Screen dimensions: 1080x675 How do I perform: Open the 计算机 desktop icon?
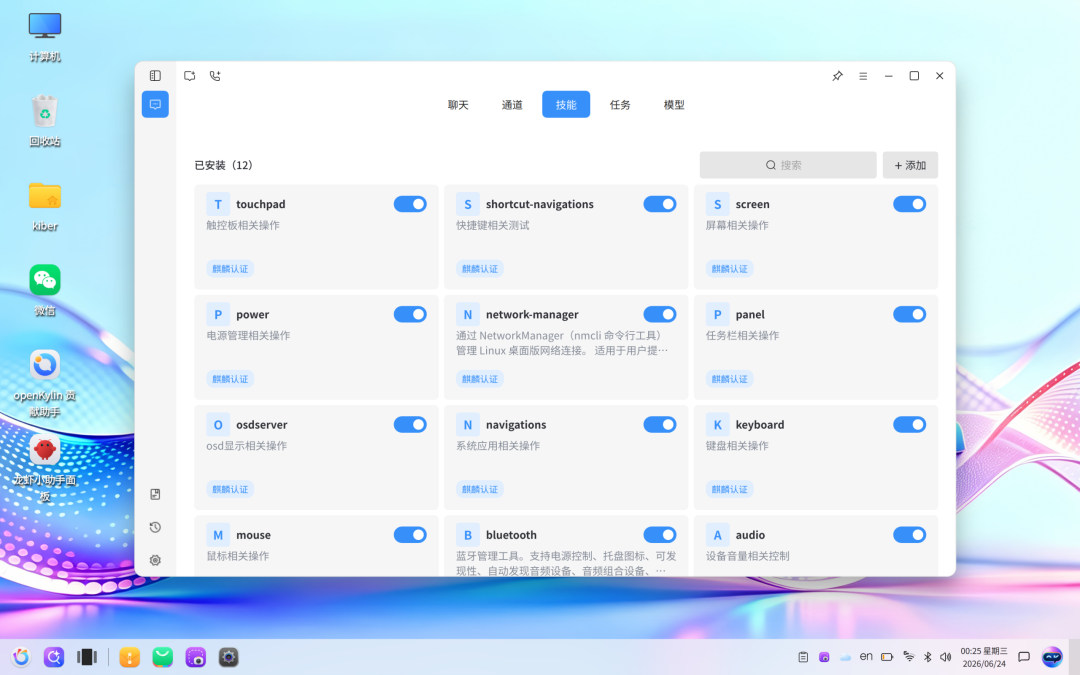click(45, 36)
